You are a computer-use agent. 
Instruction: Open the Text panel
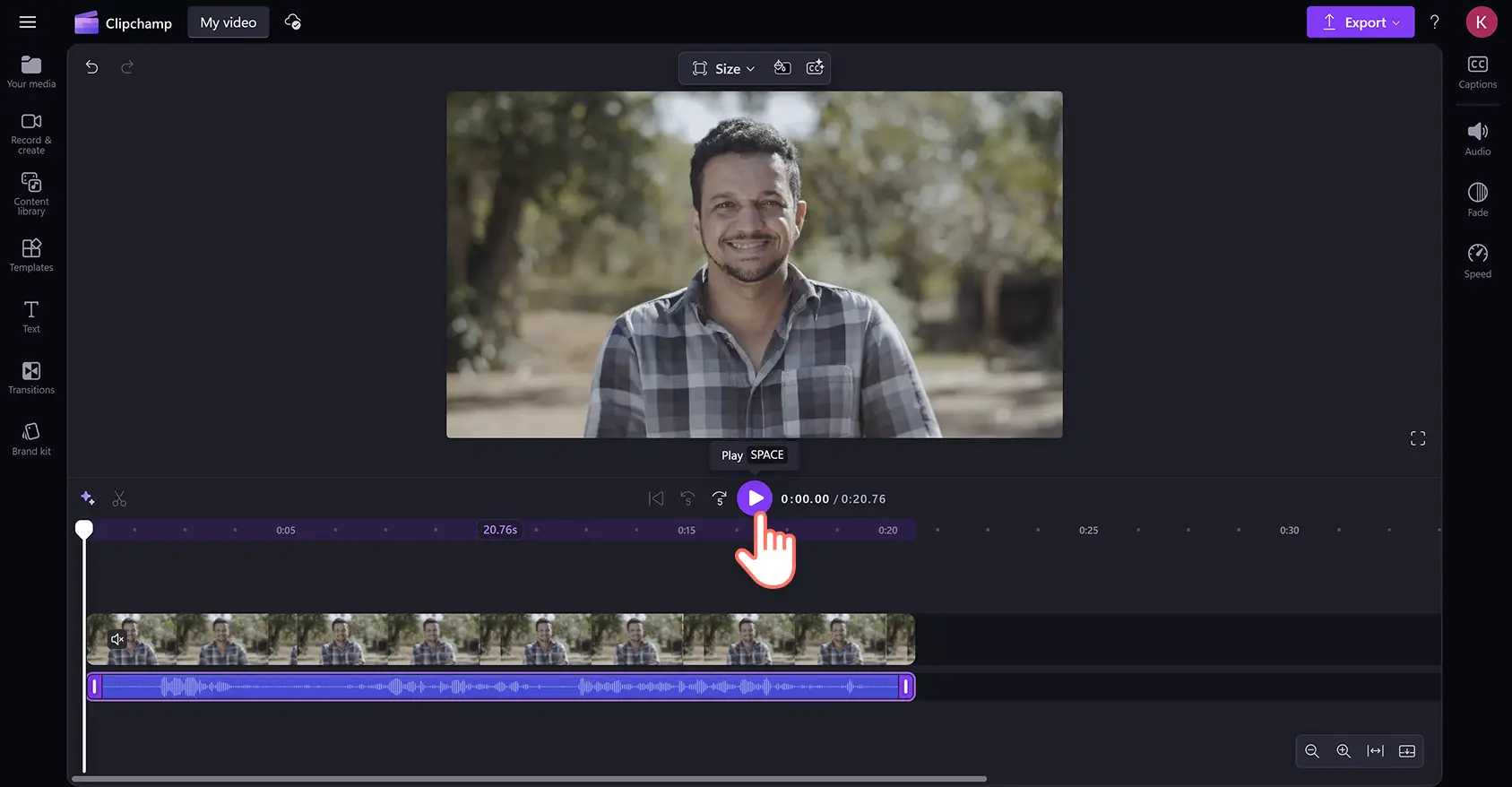(x=31, y=316)
